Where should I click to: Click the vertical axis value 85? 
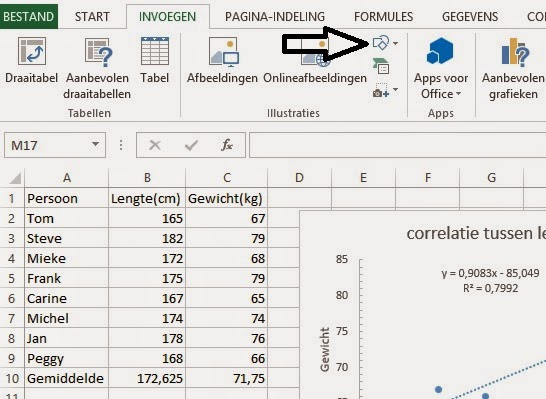342,259
